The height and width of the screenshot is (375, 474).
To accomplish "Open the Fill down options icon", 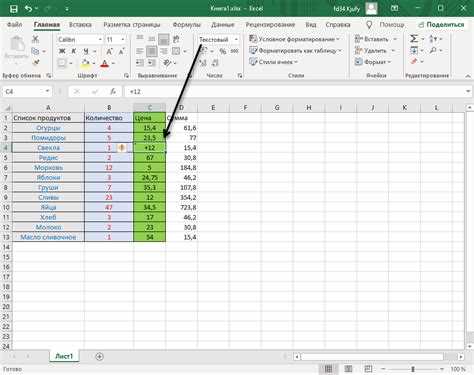I will 414,51.
